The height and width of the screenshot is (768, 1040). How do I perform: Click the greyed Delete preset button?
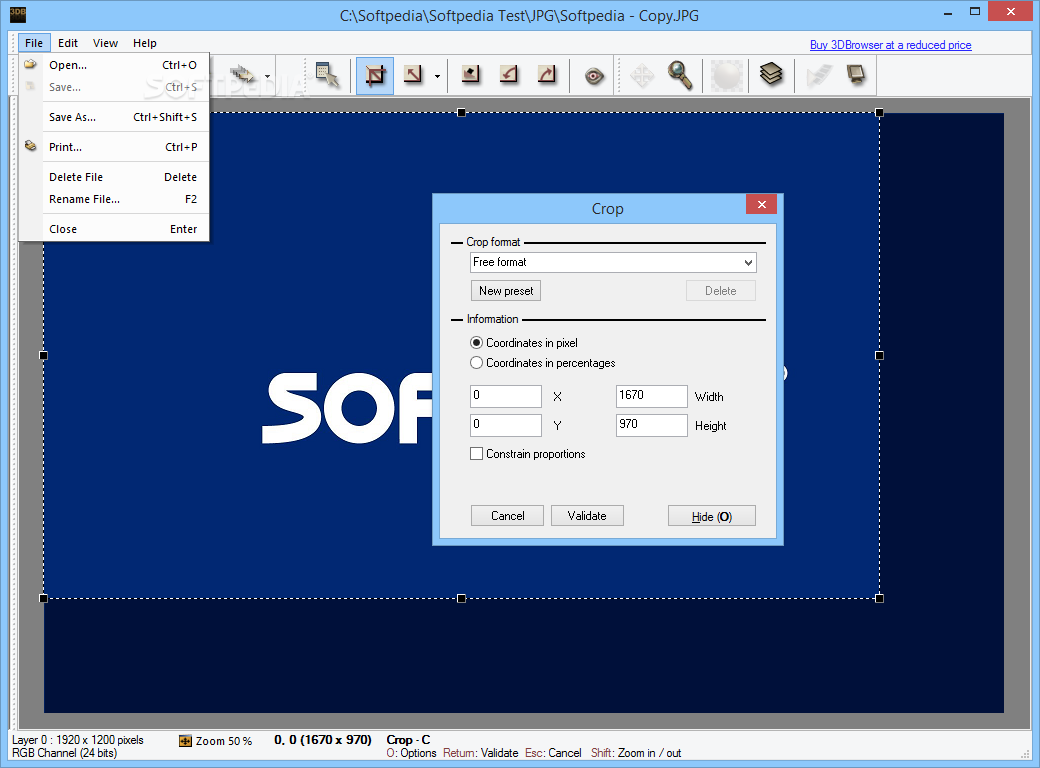(720, 290)
